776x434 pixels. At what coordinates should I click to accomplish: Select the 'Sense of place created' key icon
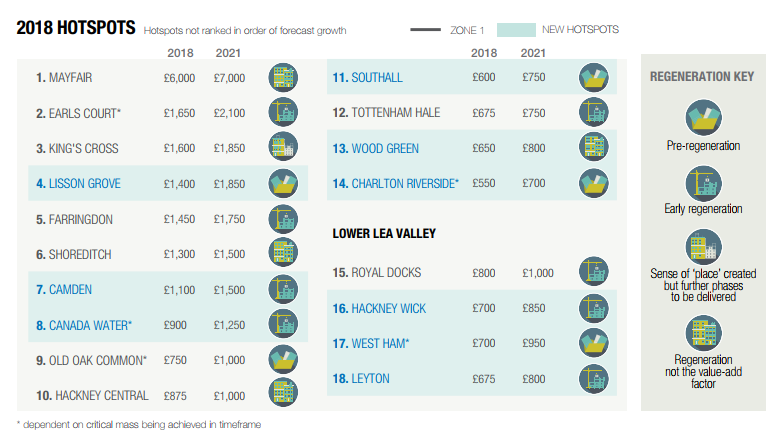(x=703, y=246)
